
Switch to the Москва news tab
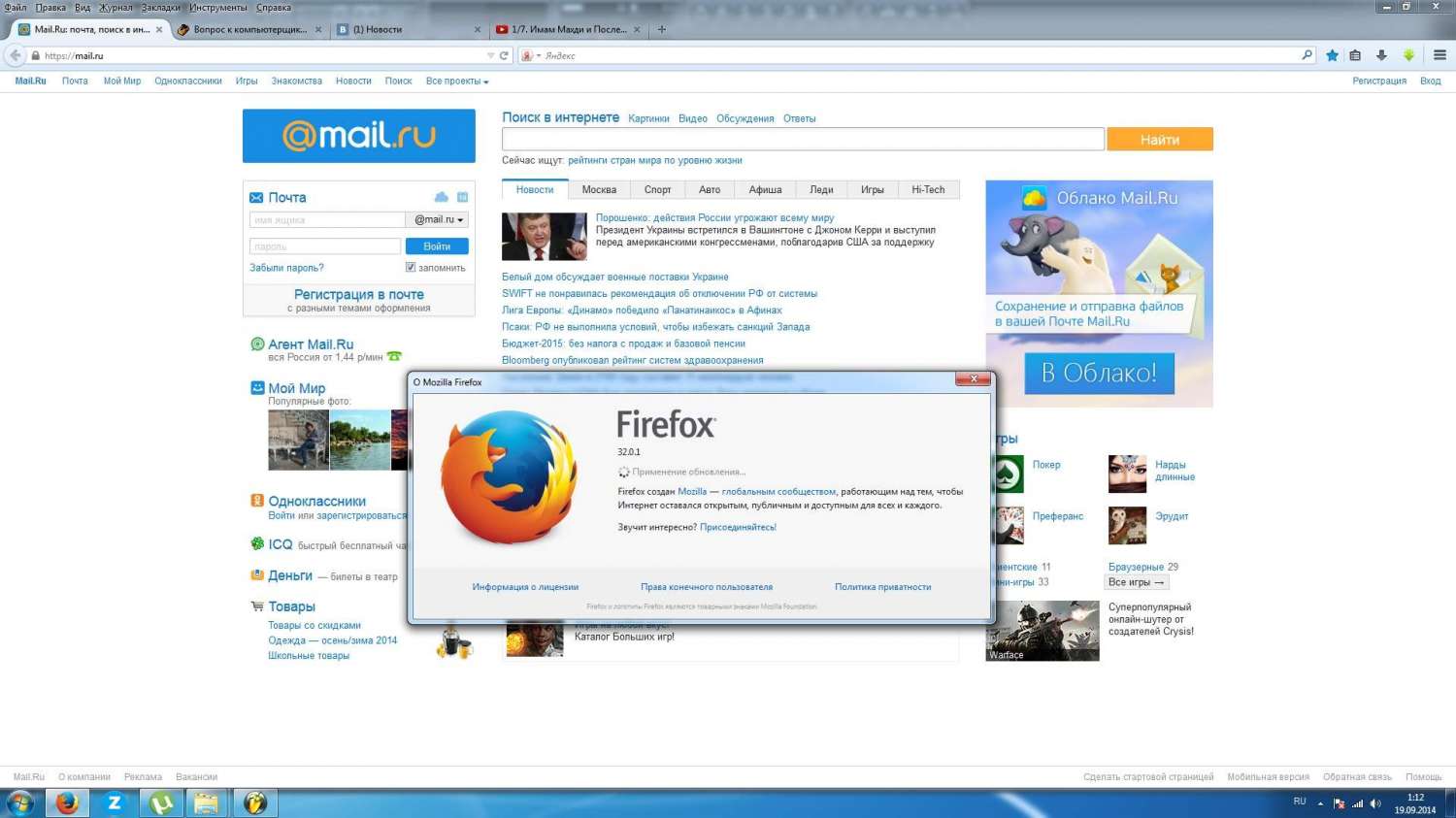[x=599, y=190]
